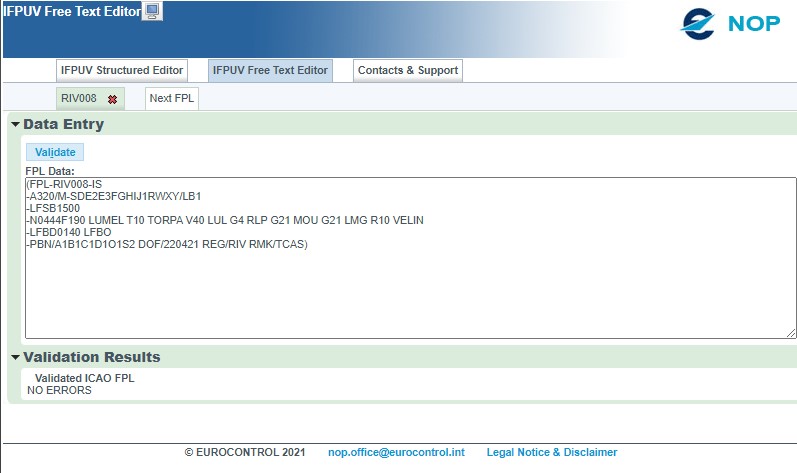Open the Next FPL tab
The image size is (797, 473).
coord(172,98)
